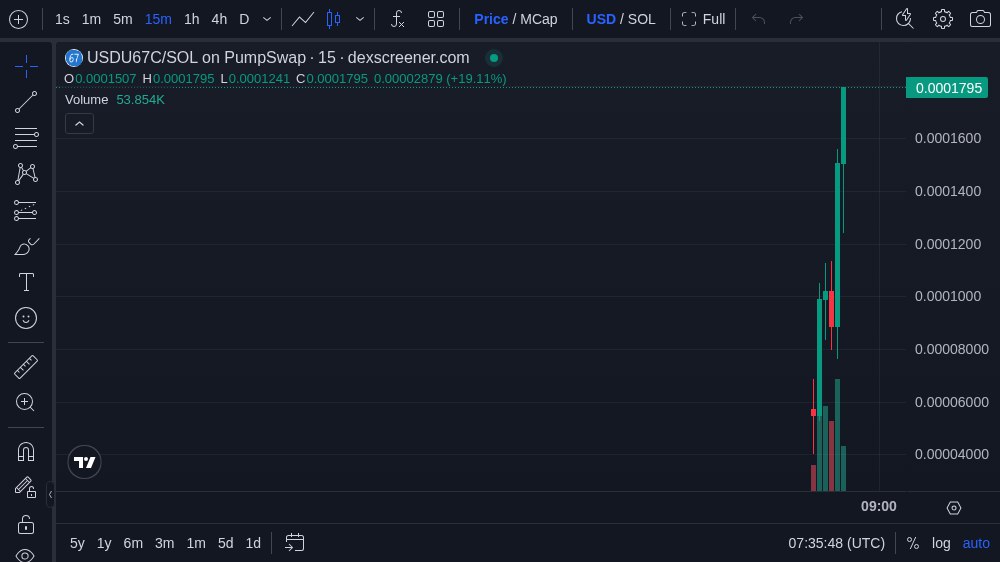Image resolution: width=1000 pixels, height=562 pixels.
Task: Click the Full screen button
Action: tap(703, 19)
